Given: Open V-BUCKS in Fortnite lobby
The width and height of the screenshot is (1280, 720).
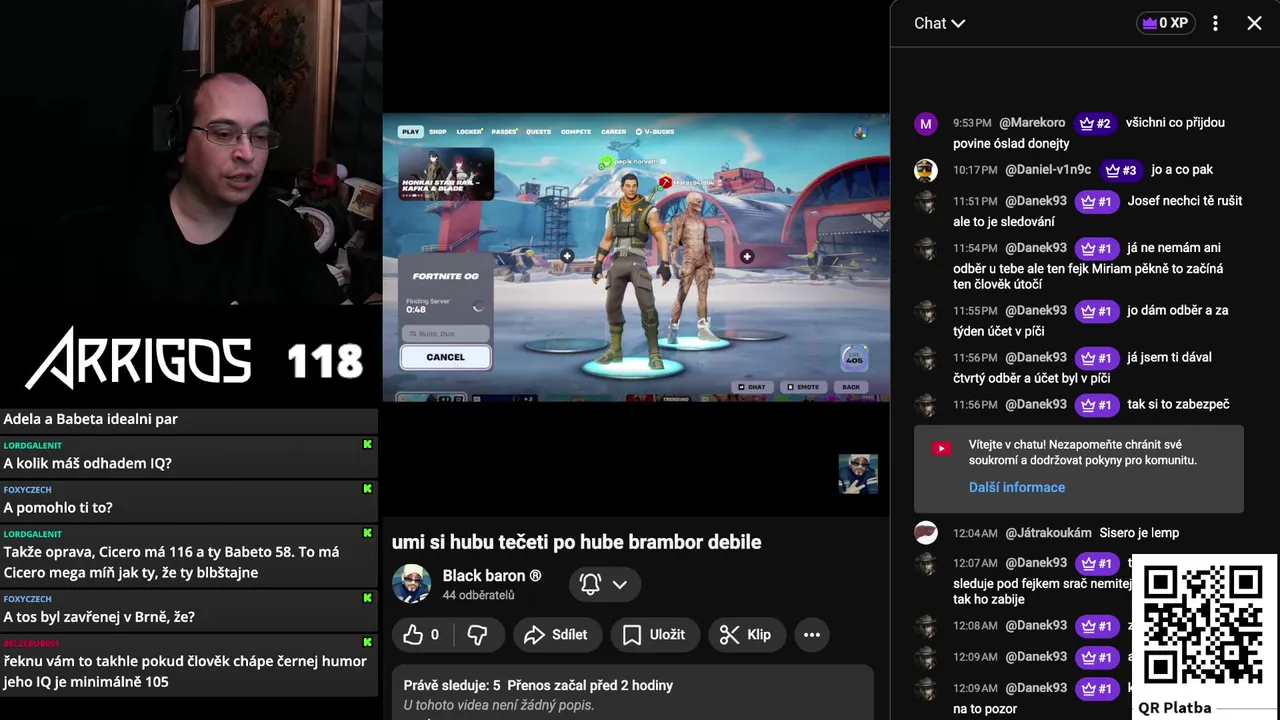Looking at the screenshot, I should [654, 131].
